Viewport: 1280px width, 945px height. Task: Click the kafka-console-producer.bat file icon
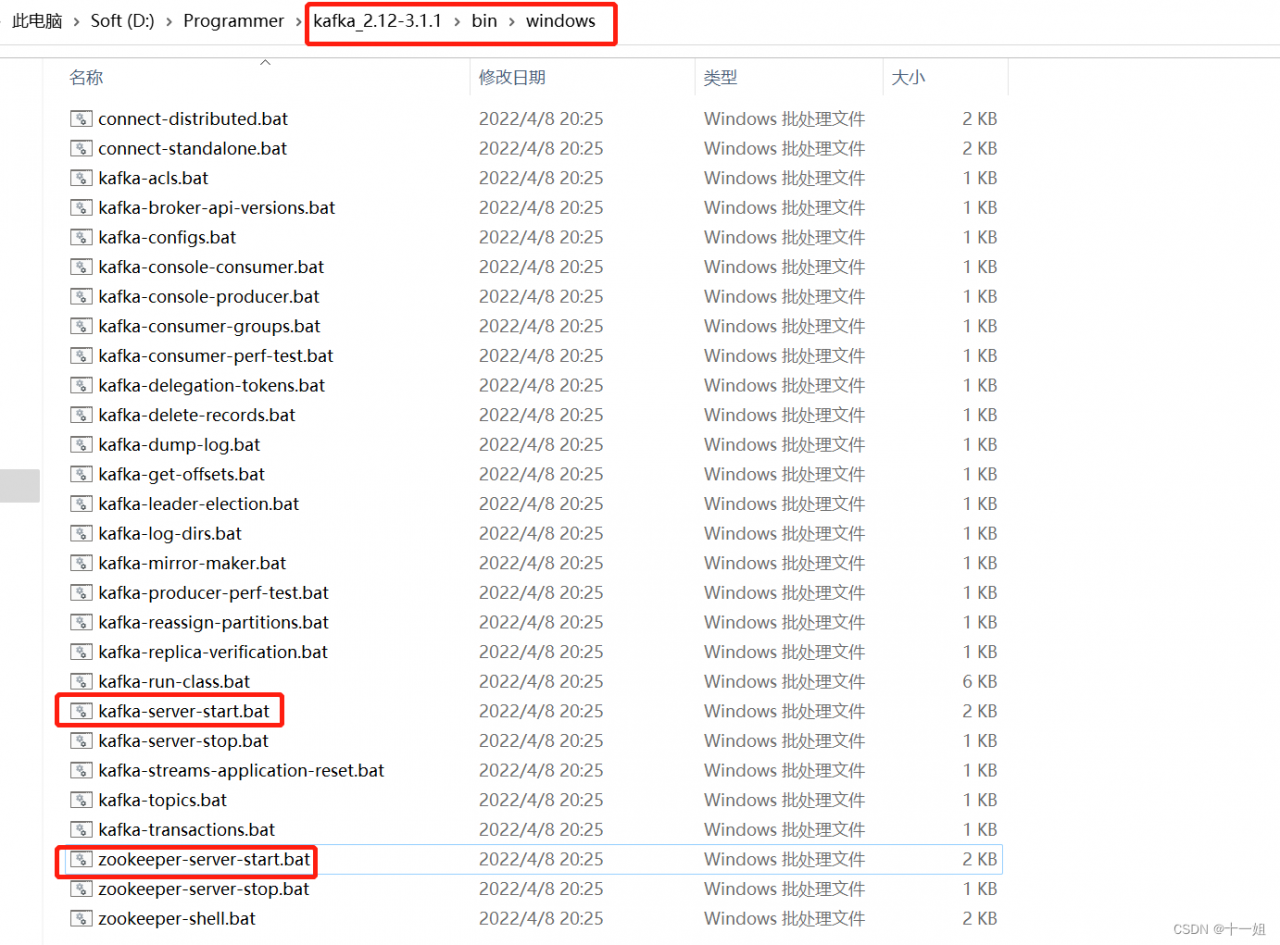click(81, 297)
